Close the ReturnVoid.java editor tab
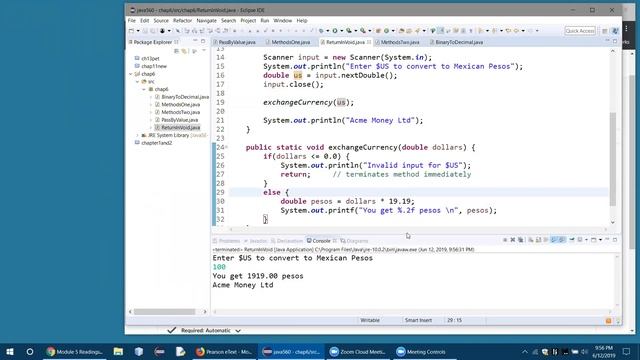This screenshot has width=640, height=360. (369, 42)
